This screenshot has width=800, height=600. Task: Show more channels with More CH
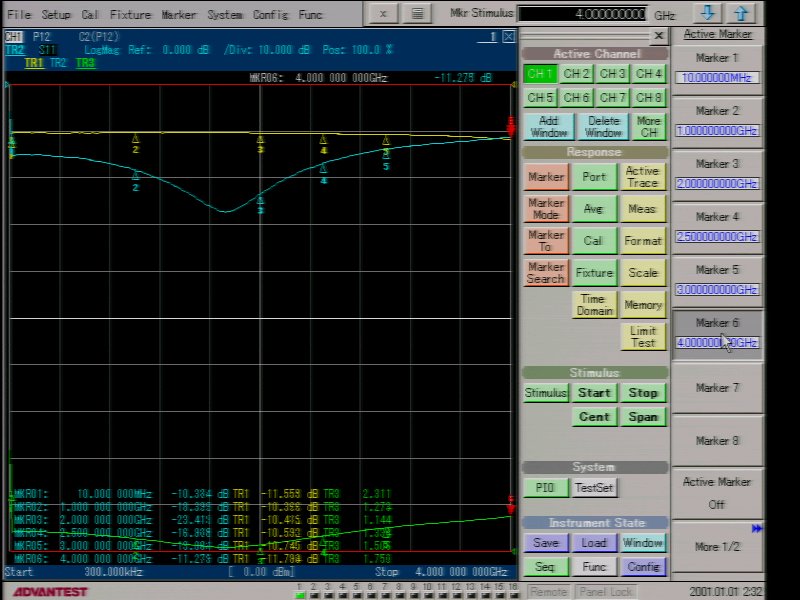pos(648,126)
